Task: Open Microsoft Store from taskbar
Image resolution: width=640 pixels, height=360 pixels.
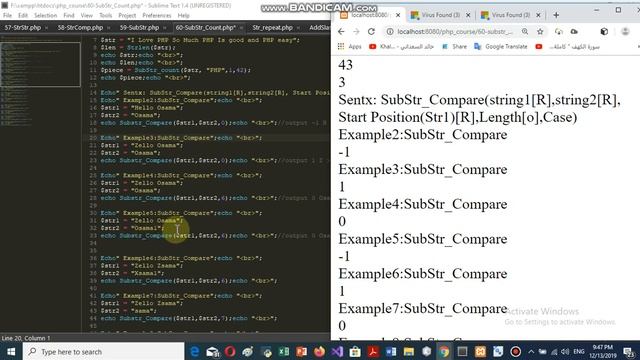Action: click(355, 351)
